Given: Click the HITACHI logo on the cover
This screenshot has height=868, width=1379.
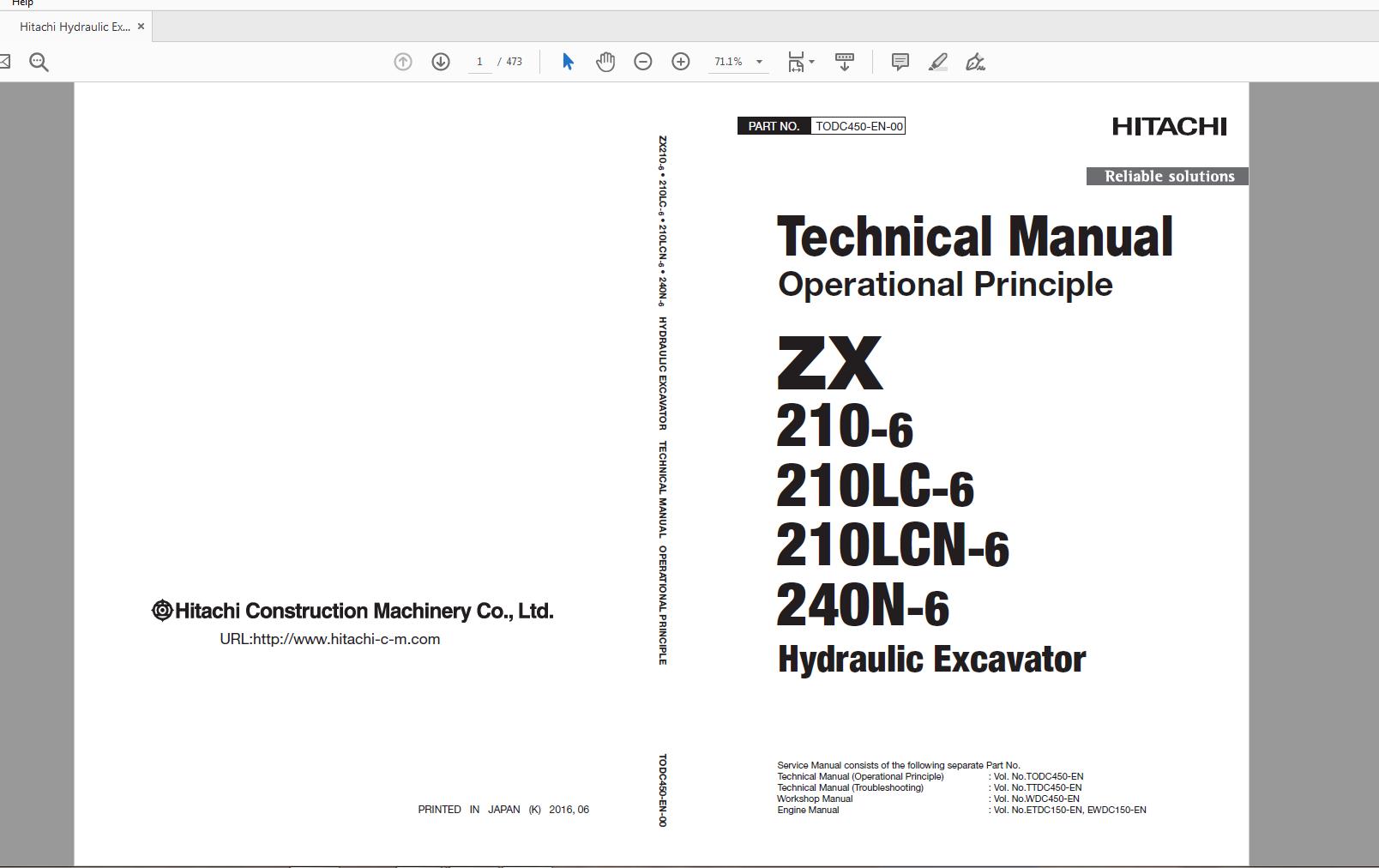Looking at the screenshot, I should tap(1170, 127).
